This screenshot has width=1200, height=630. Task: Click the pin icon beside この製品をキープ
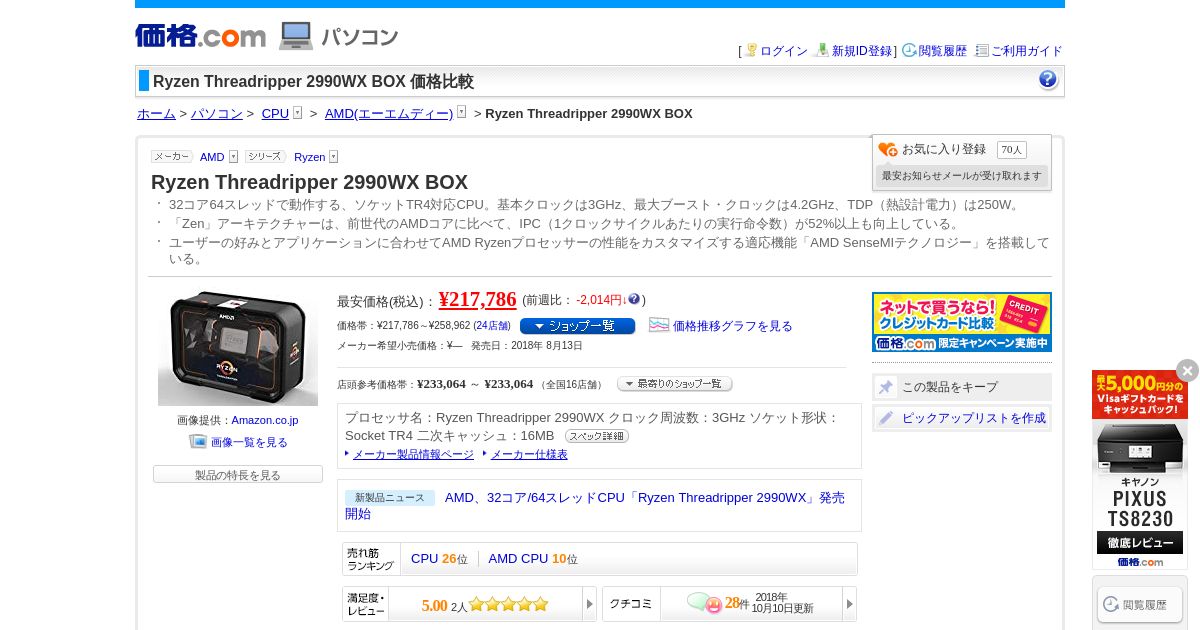click(886, 387)
